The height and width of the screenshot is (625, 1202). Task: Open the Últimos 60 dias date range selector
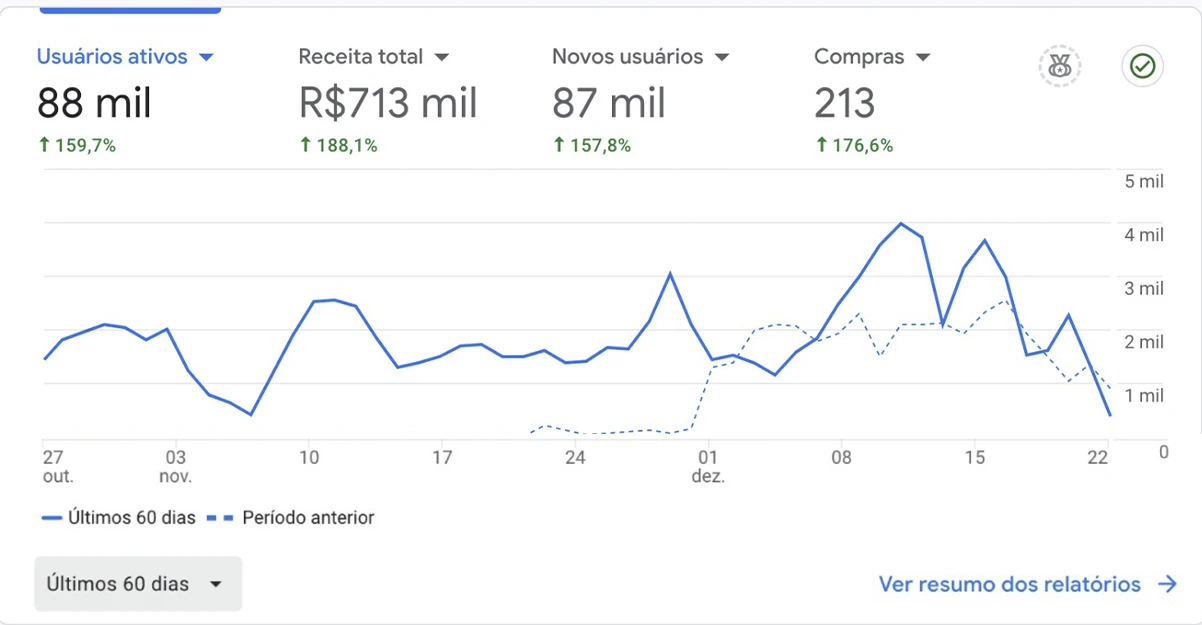coord(138,584)
